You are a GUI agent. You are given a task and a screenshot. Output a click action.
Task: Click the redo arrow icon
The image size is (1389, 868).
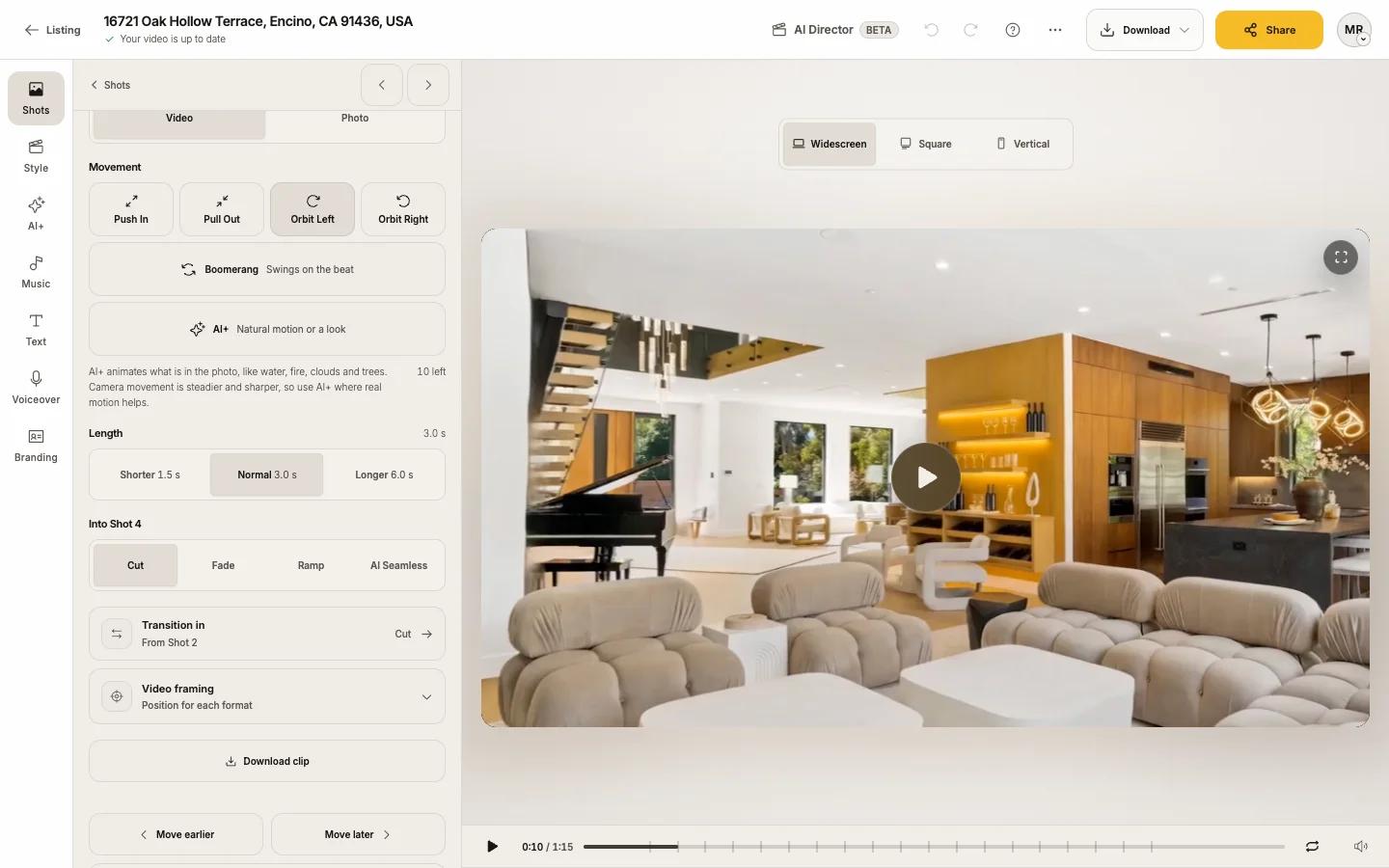pyautogui.click(x=970, y=30)
